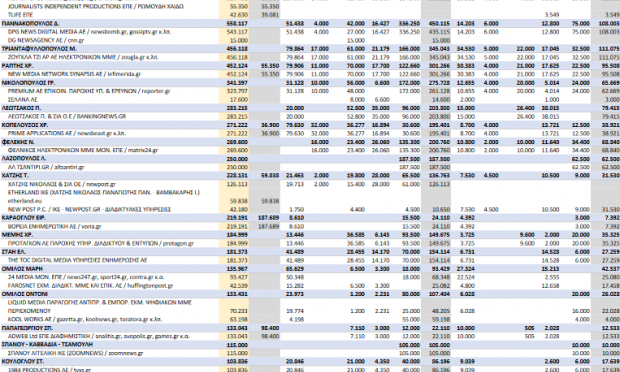Select the ΝΙΚΟΛΟΠΟΥΛΟΣ ΓΡ. total 341.397

click(x=237, y=83)
